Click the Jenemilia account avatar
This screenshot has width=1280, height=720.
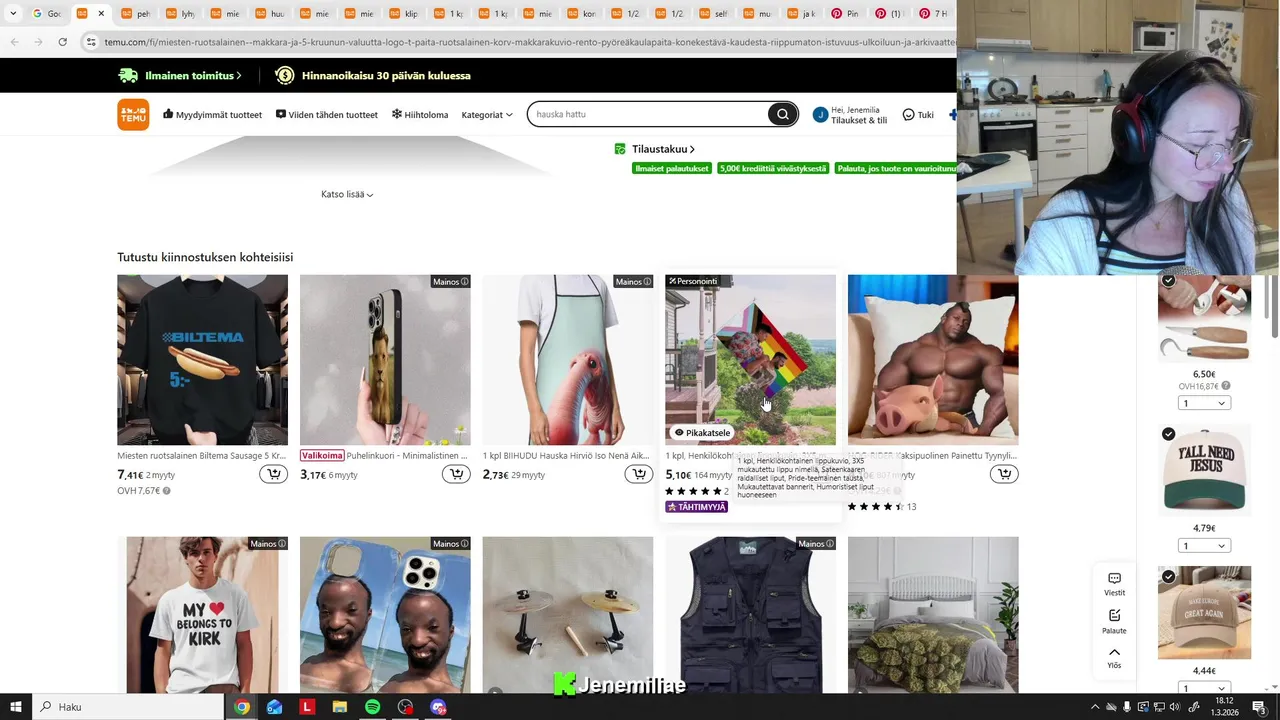tap(820, 115)
